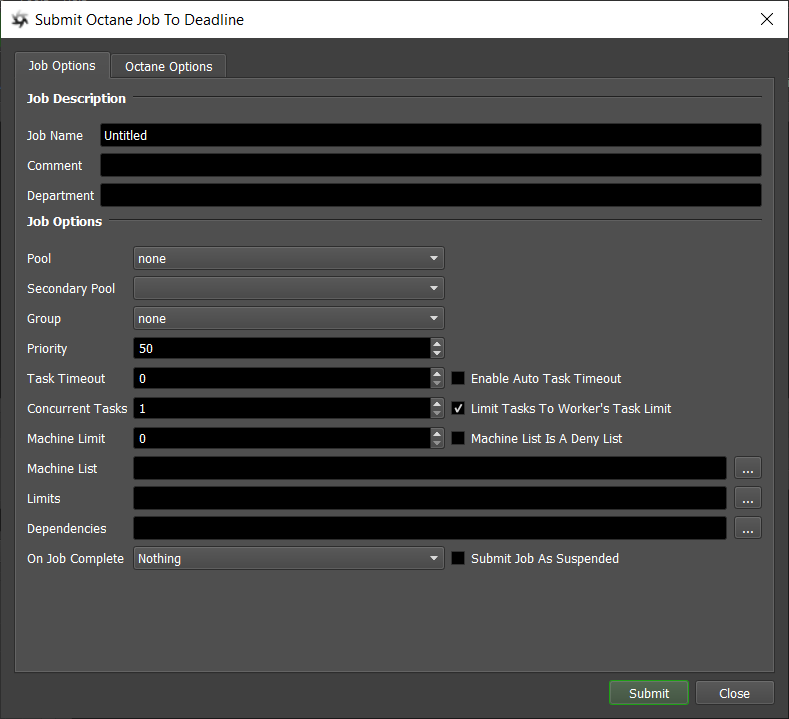Click the Deadline app icon in title bar
Screen dimensions: 789x719
tap(19, 19)
